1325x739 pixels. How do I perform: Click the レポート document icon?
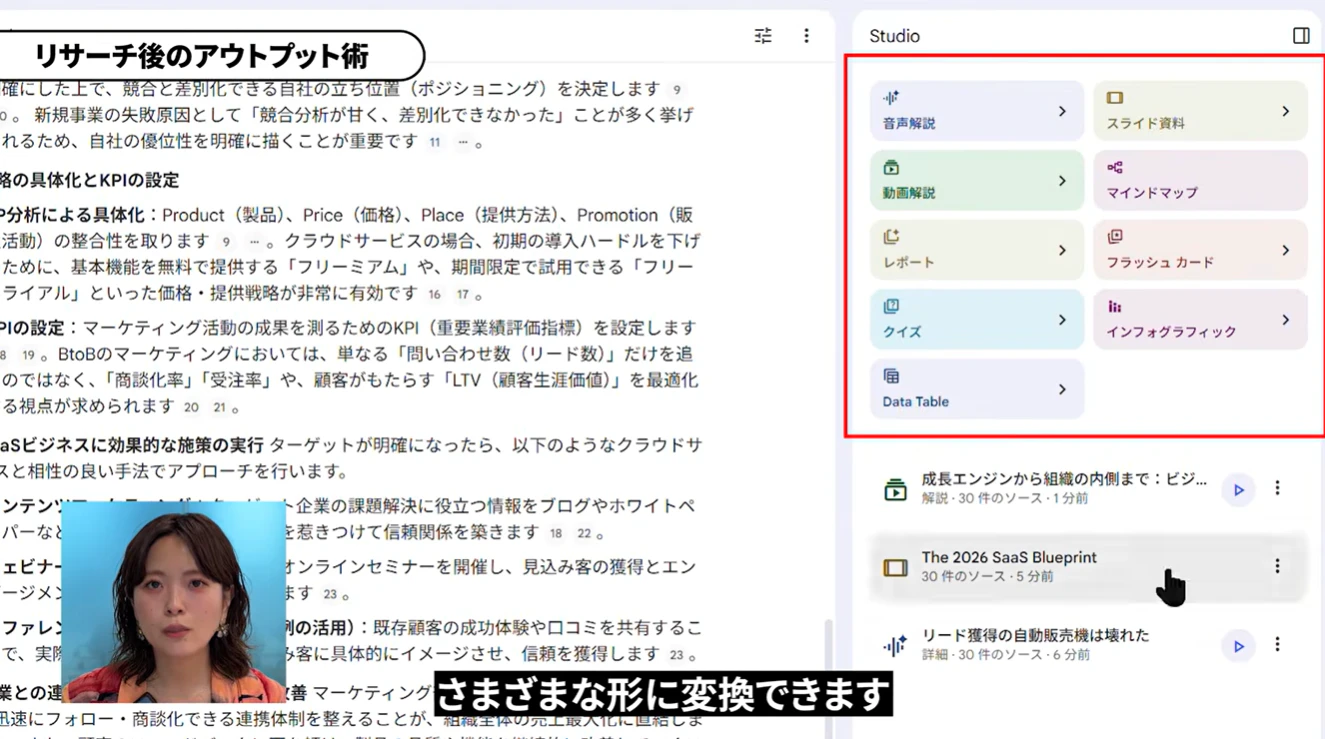tap(891, 237)
